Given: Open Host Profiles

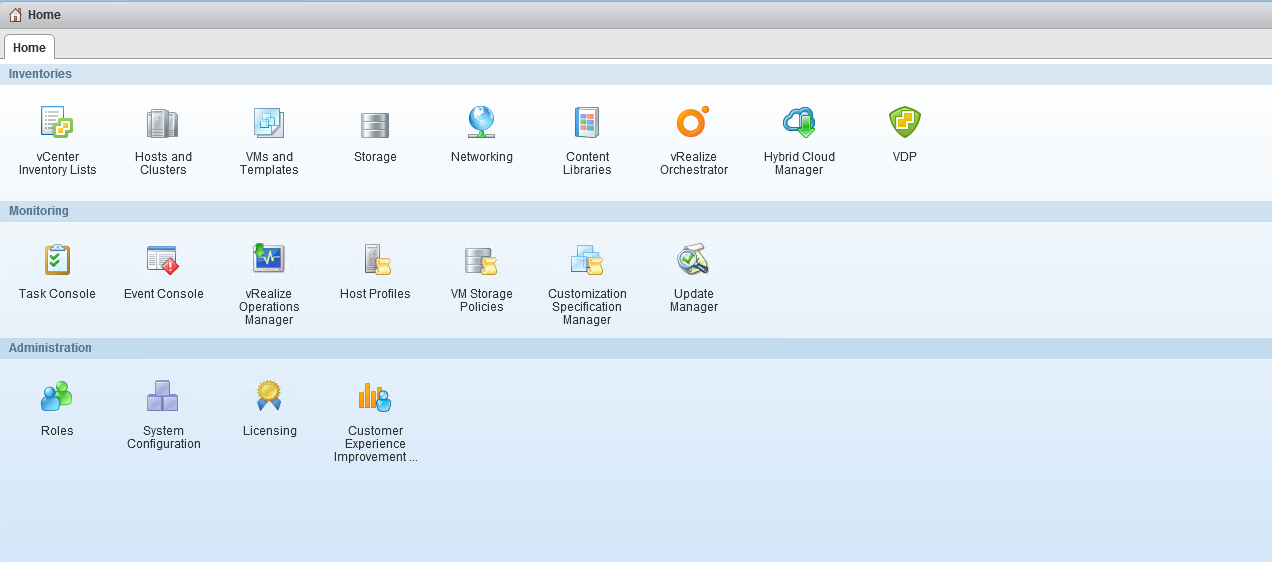Looking at the screenshot, I should pyautogui.click(x=375, y=260).
